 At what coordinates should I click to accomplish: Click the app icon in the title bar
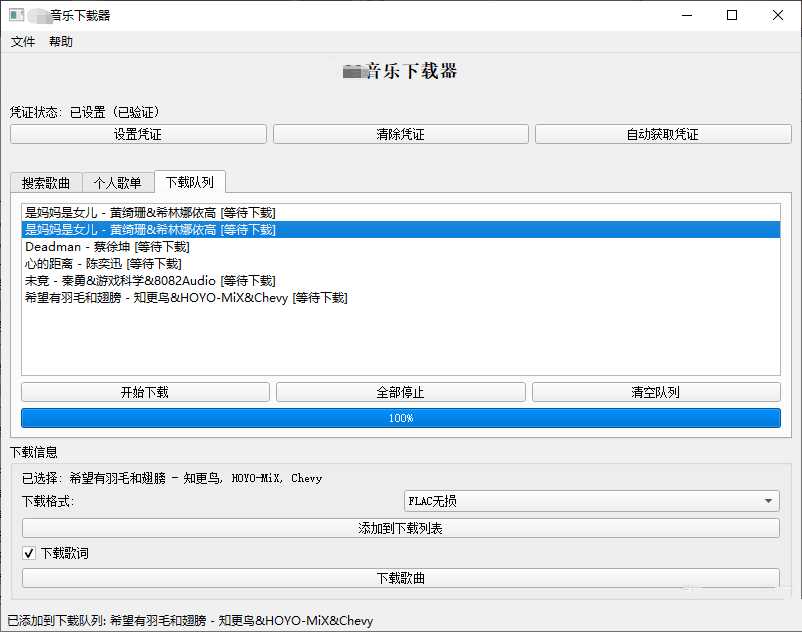pos(14,15)
